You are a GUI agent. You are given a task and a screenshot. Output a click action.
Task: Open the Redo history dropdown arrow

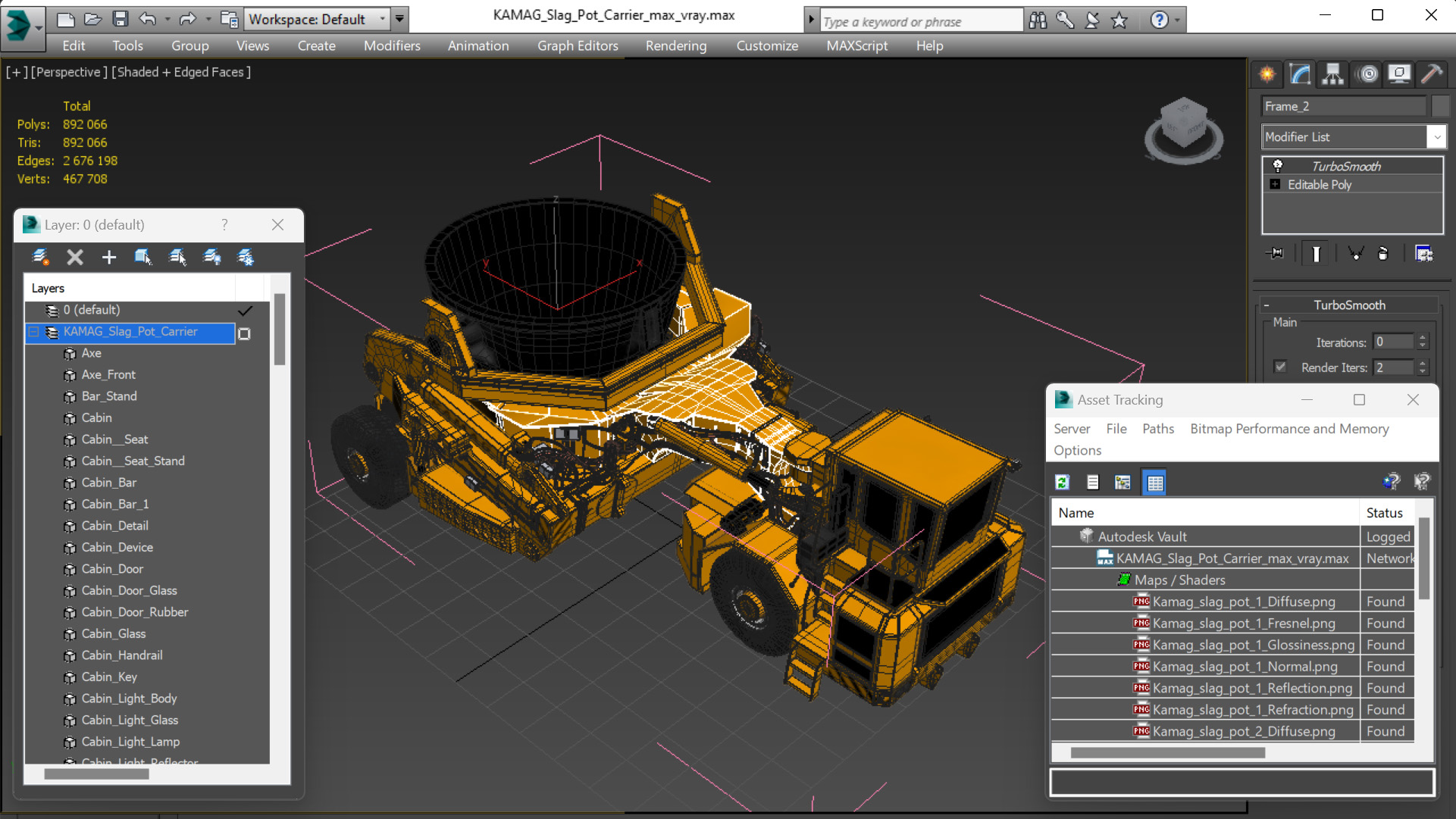[208, 20]
